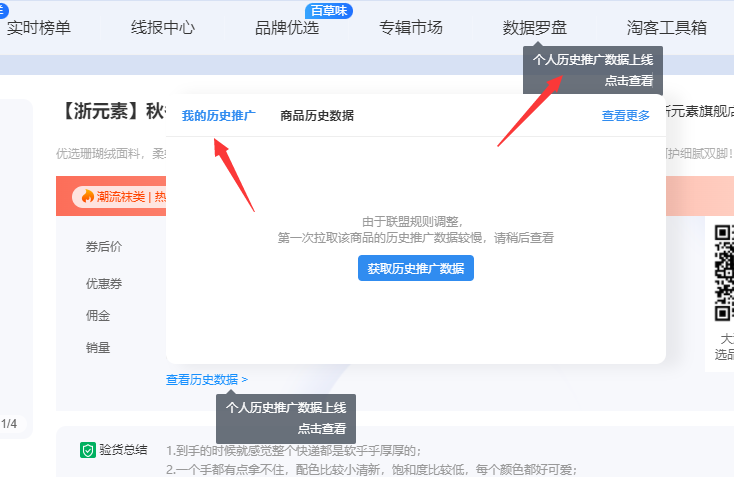
Task: Open 品牌优选 in the navigation bar
Action: [287, 28]
